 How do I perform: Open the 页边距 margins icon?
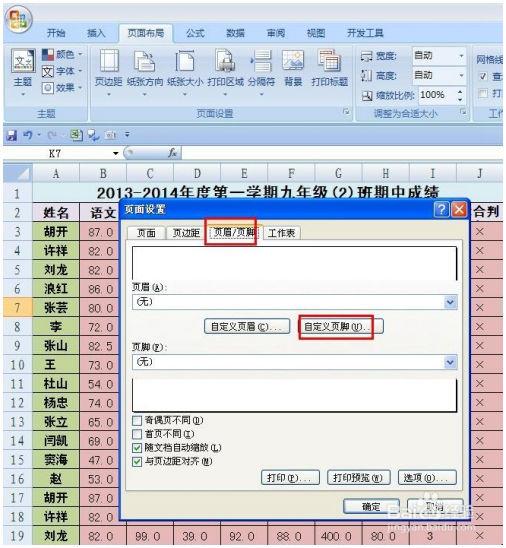tap(109, 69)
